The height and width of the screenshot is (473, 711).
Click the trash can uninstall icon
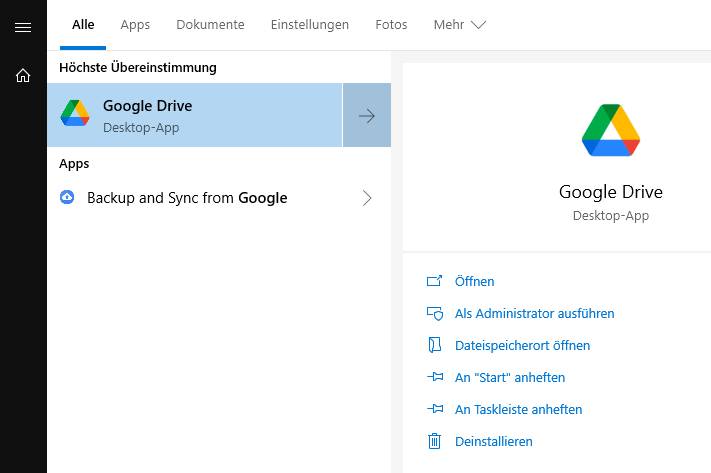point(434,441)
